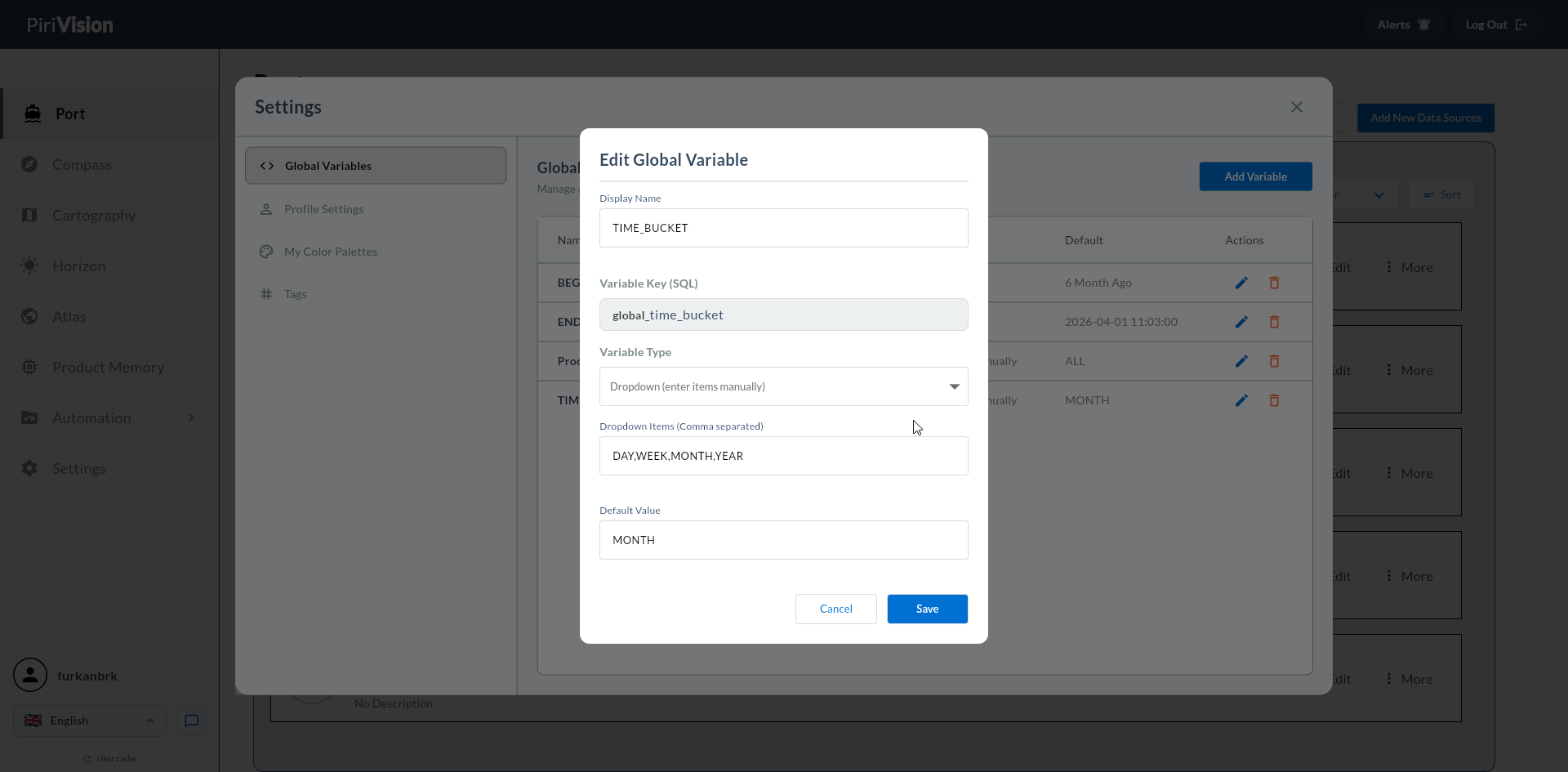Click the No Description text
The height and width of the screenshot is (772, 1568).
pos(394,703)
